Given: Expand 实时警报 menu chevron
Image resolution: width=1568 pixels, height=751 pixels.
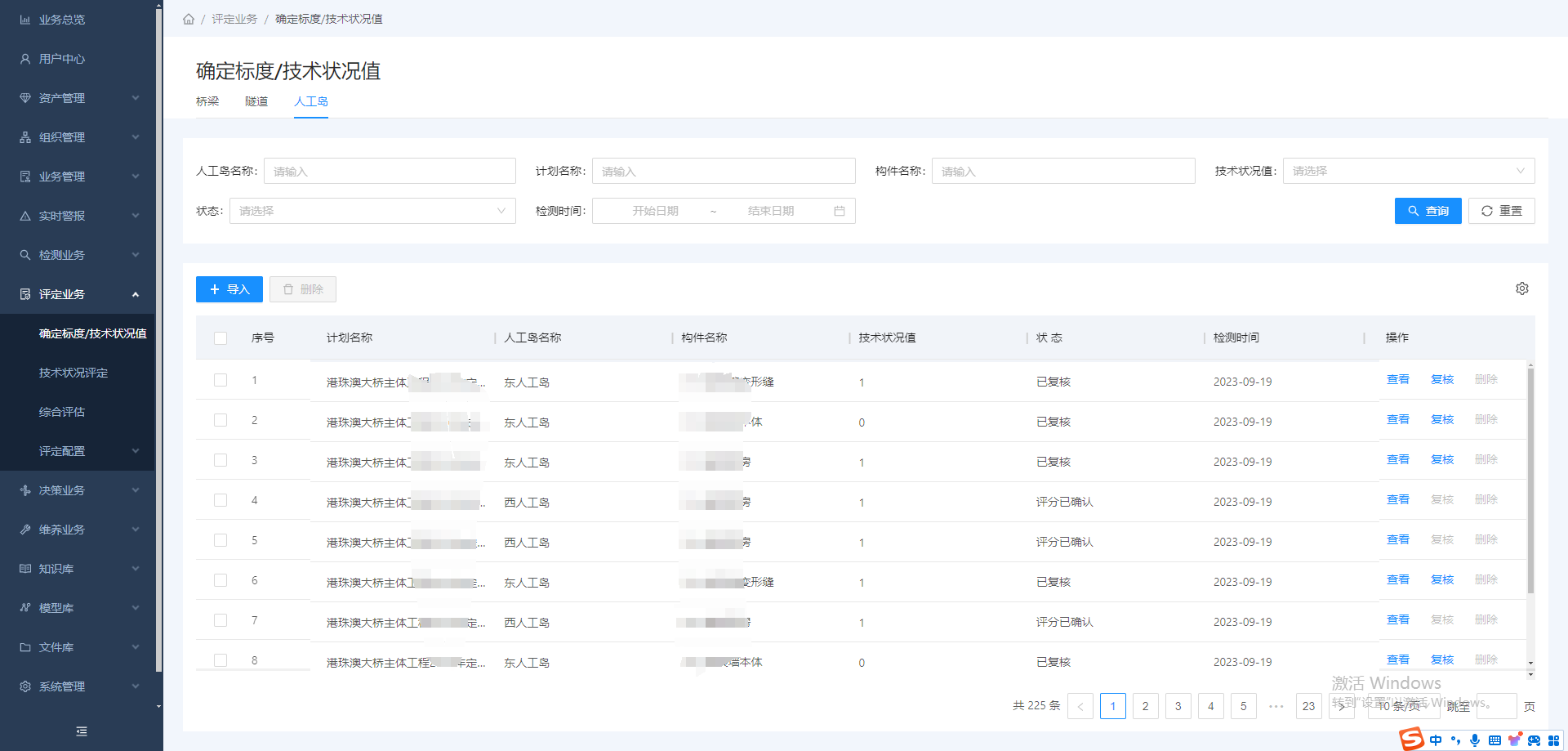Looking at the screenshot, I should [x=136, y=216].
